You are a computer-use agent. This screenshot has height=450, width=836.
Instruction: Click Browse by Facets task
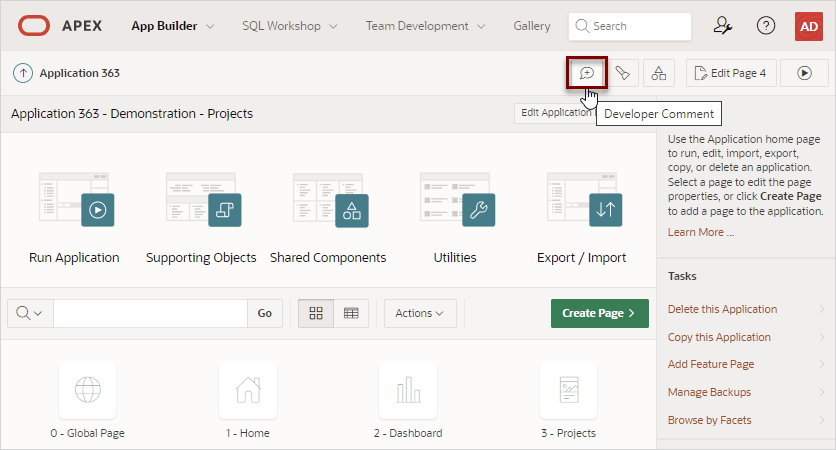pyautogui.click(x=709, y=420)
